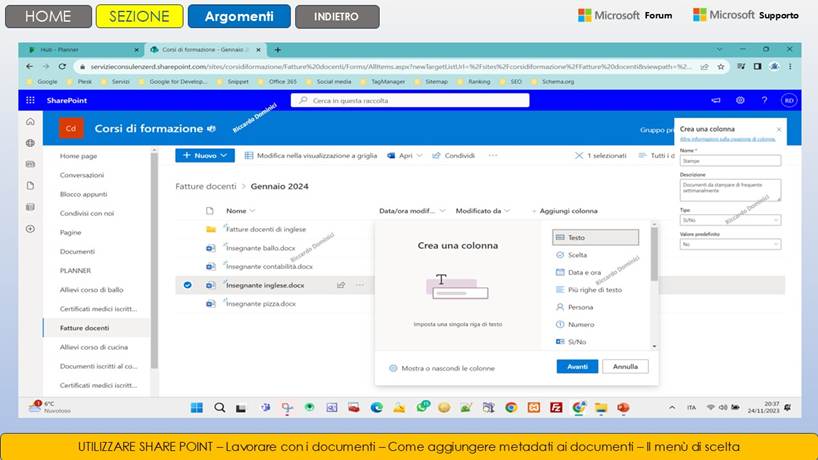Click the Cd site logo
The image size is (818, 460).
71,128
